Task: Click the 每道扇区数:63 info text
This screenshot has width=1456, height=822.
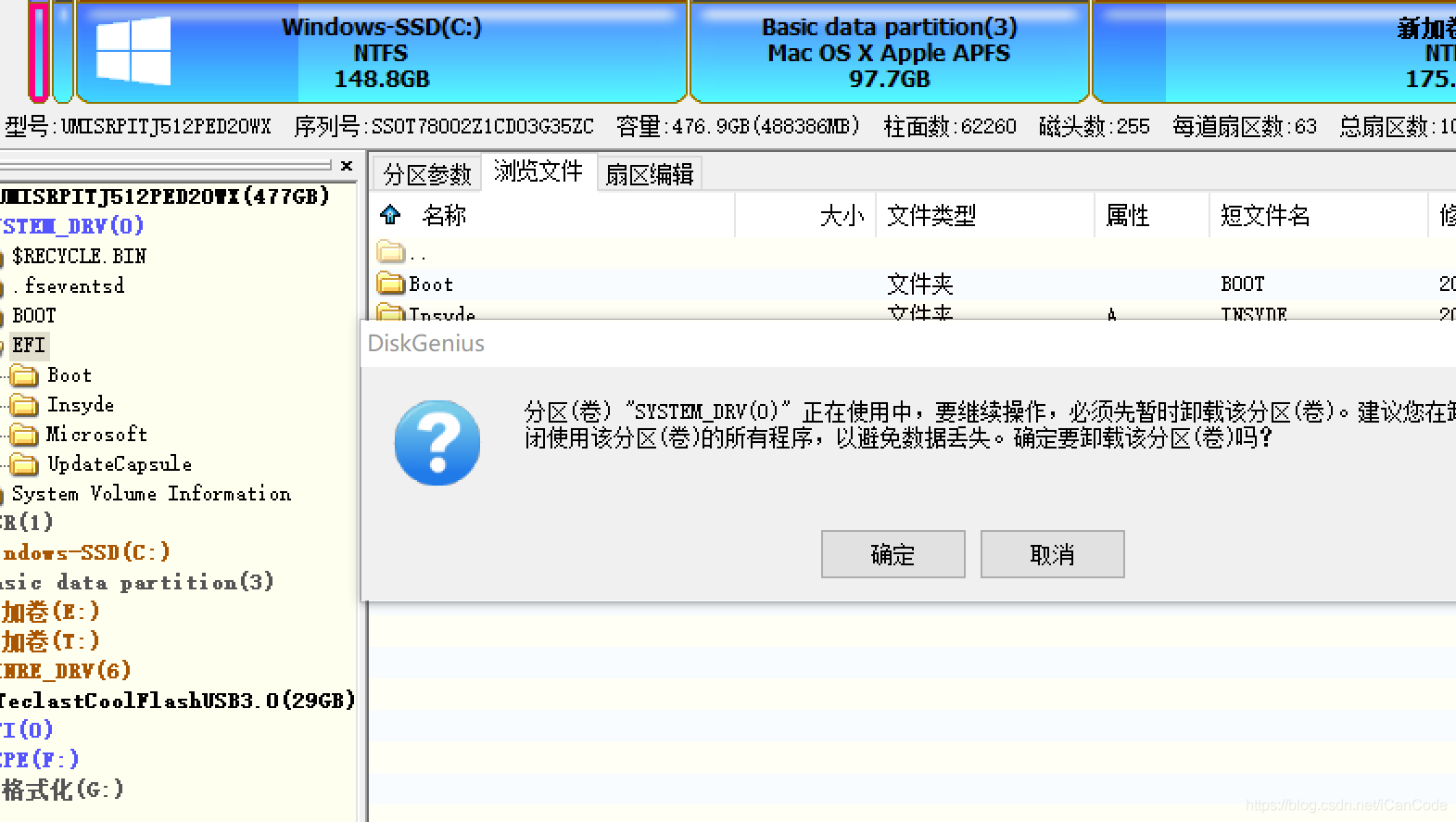Action: pos(1244,126)
